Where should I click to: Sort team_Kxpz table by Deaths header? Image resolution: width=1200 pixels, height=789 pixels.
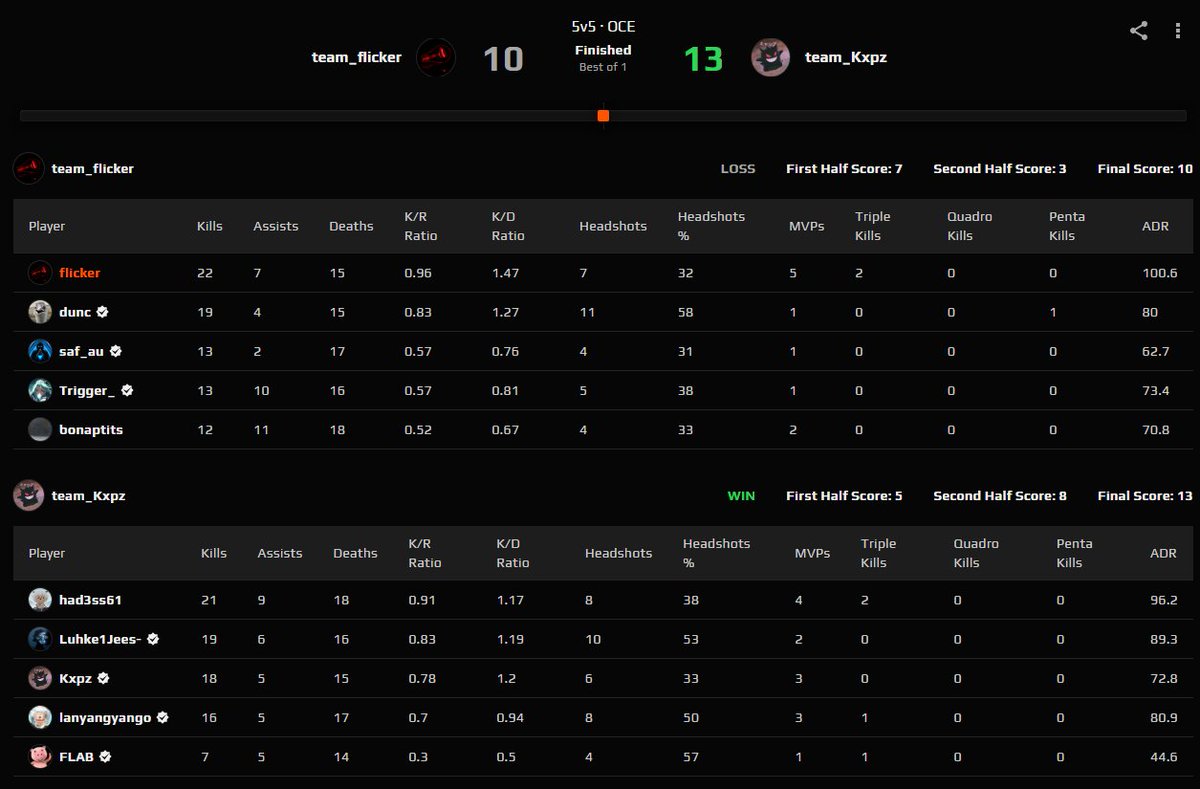click(355, 553)
